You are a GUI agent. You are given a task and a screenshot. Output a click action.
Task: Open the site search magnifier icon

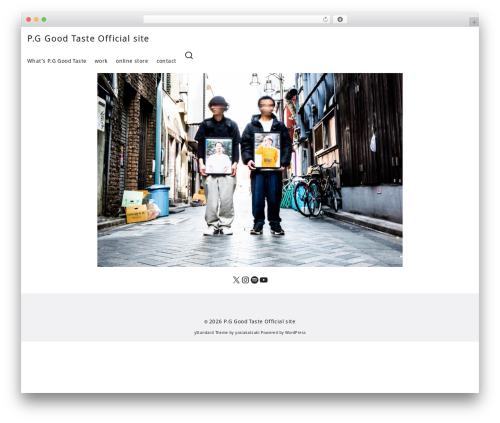point(189,55)
